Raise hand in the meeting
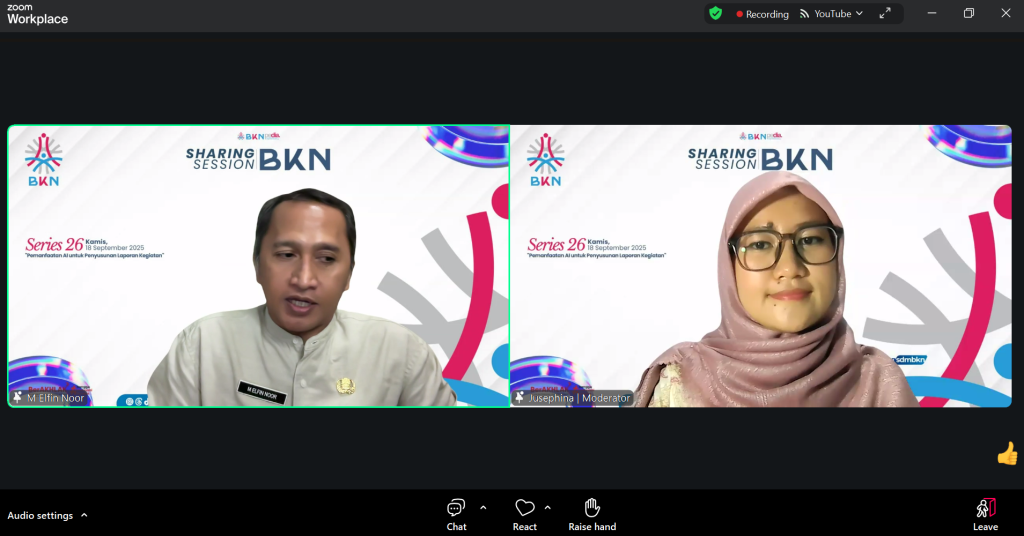The width and height of the screenshot is (1024, 536). coord(592,514)
